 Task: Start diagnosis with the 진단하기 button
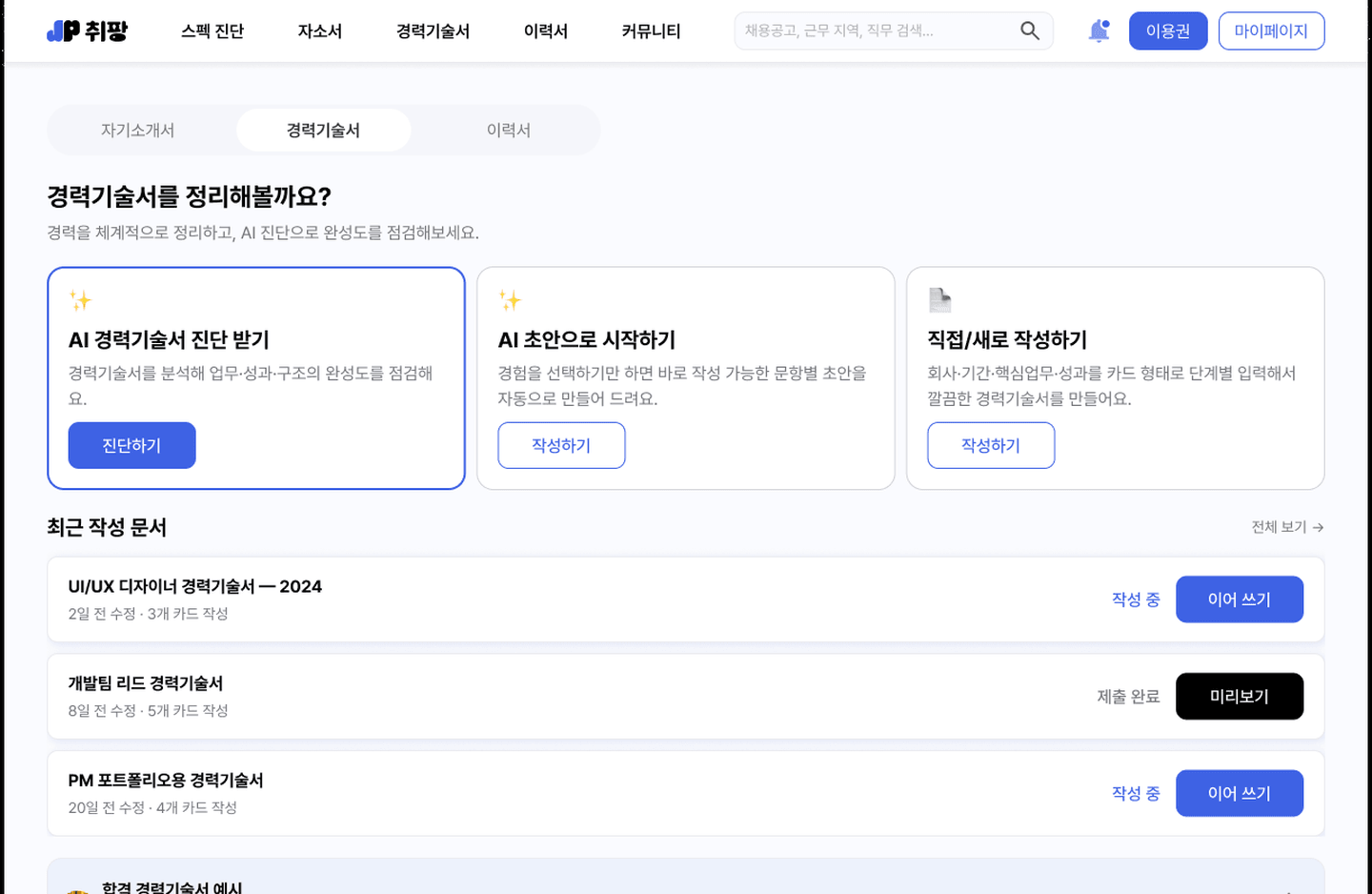132,445
